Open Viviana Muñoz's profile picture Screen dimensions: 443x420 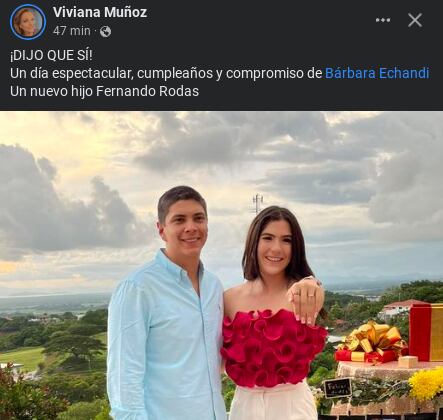(x=28, y=22)
